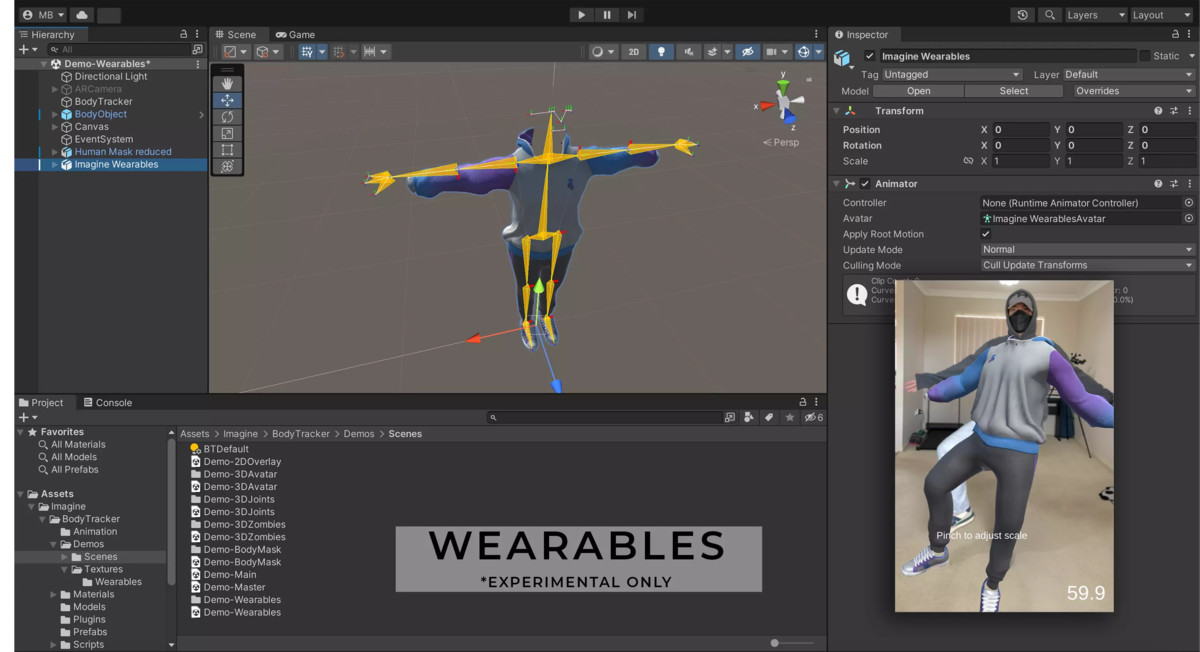The image size is (1200, 652).
Task: Uncheck the Imagine Wearables active checkbox
Action: pyautogui.click(x=869, y=56)
